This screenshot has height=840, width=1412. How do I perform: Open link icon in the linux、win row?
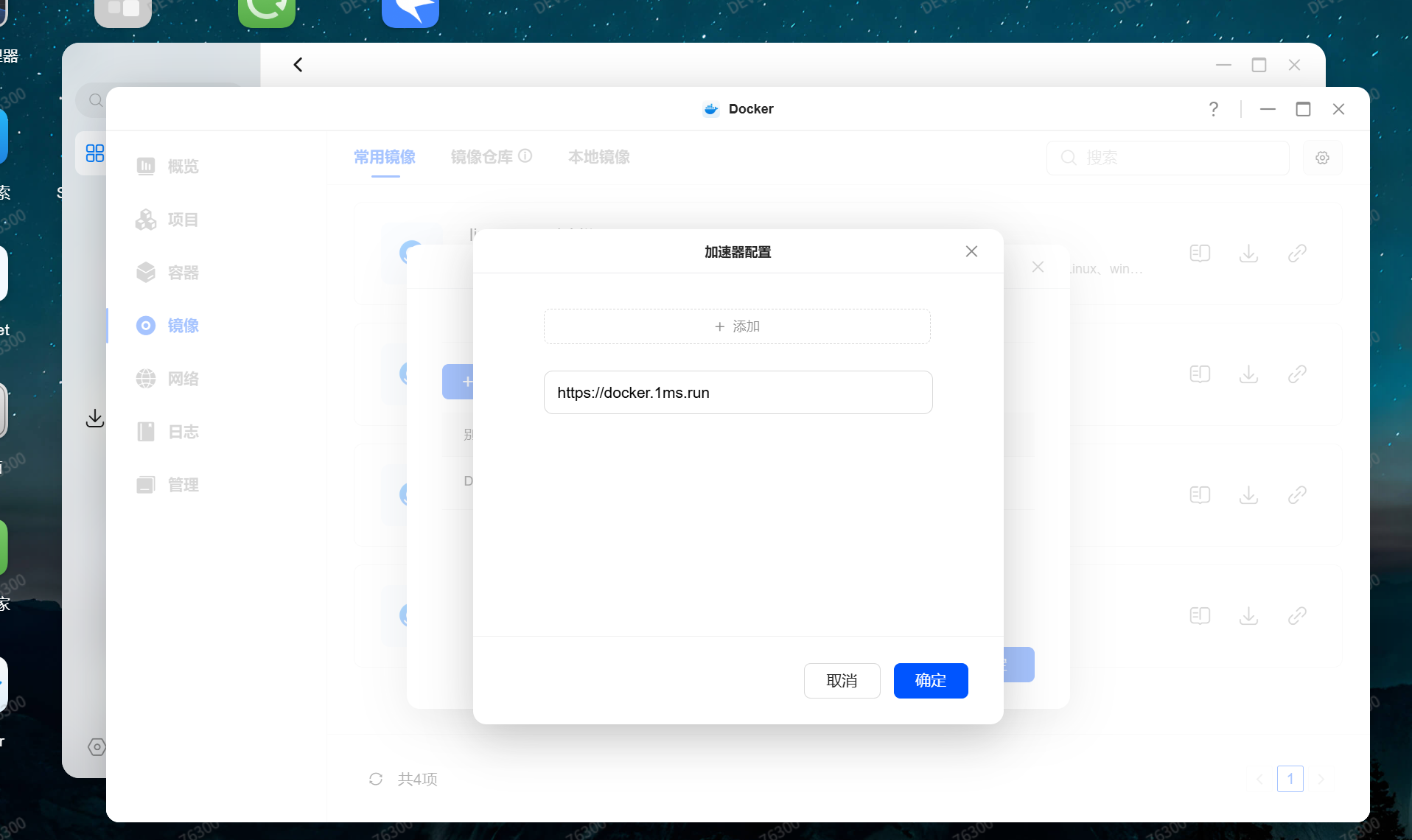(1298, 253)
